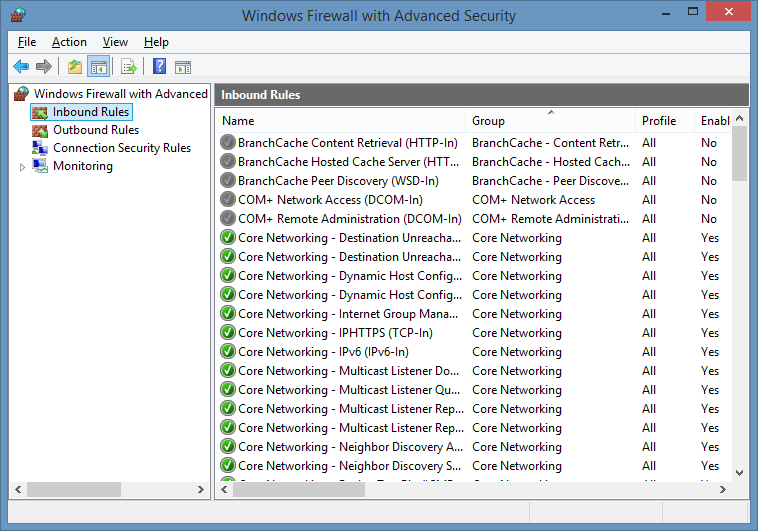Open the View menu

pos(115,42)
